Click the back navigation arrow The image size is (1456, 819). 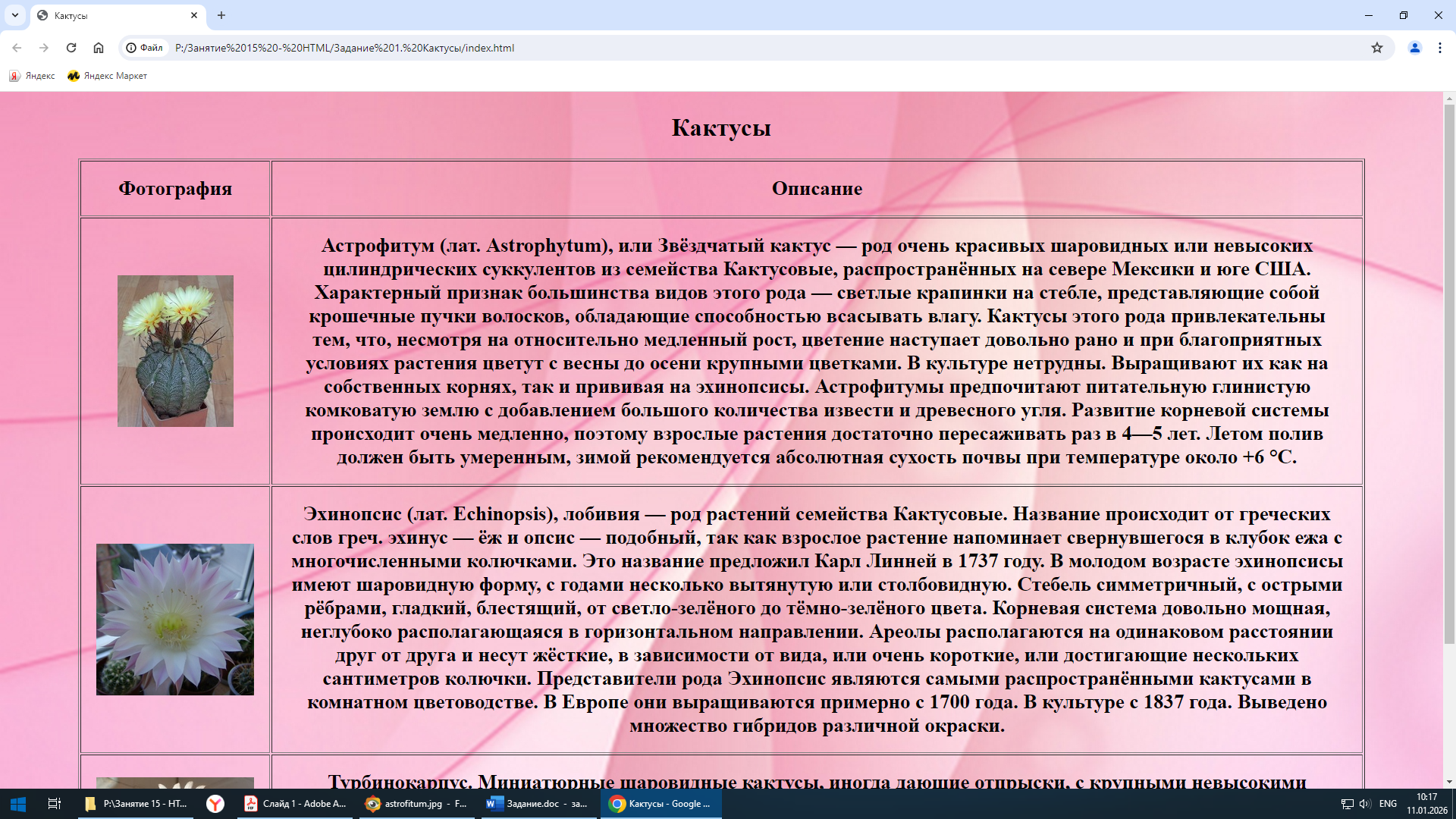[17, 48]
